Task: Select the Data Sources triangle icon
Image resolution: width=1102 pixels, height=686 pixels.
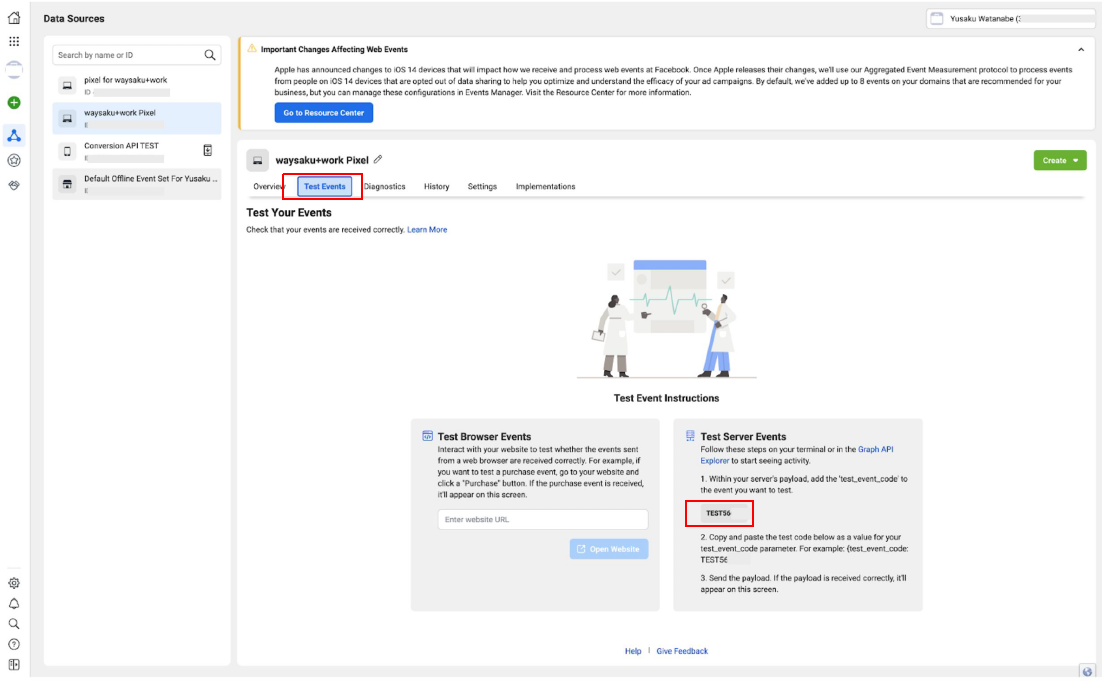Action: [x=14, y=135]
